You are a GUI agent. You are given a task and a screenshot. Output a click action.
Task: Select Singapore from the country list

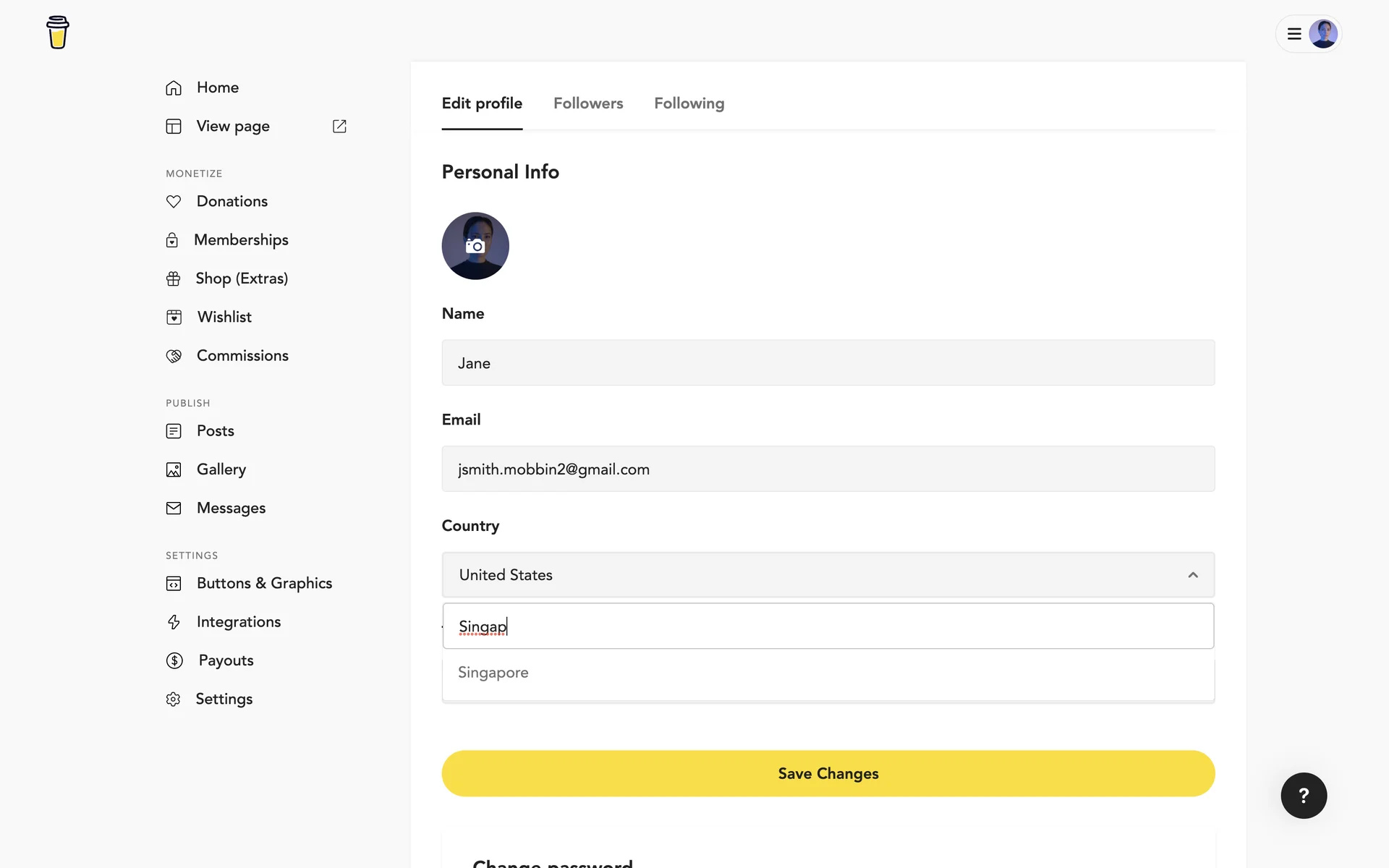[493, 673]
